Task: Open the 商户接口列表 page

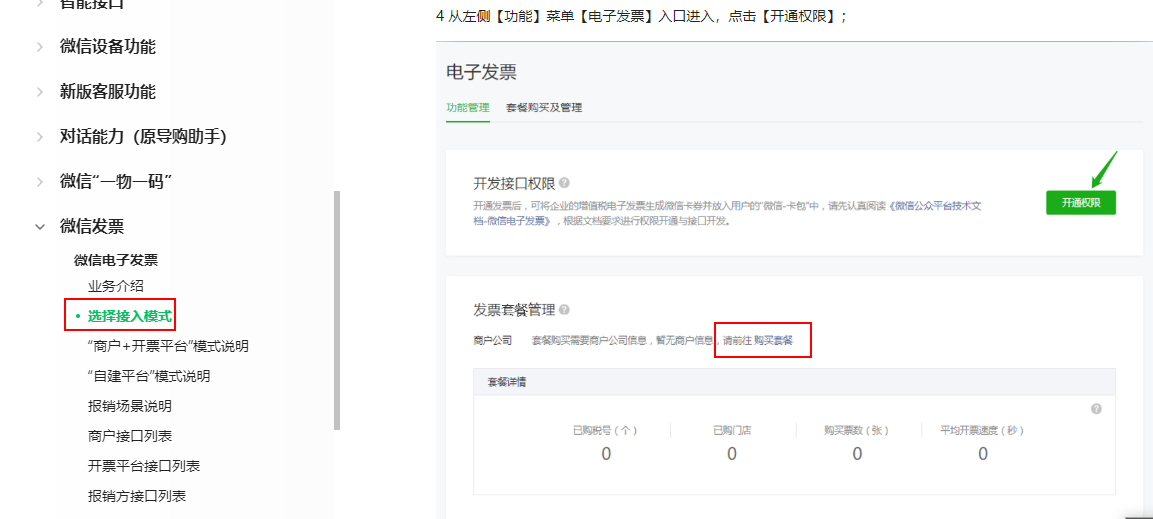Action: click(x=129, y=436)
